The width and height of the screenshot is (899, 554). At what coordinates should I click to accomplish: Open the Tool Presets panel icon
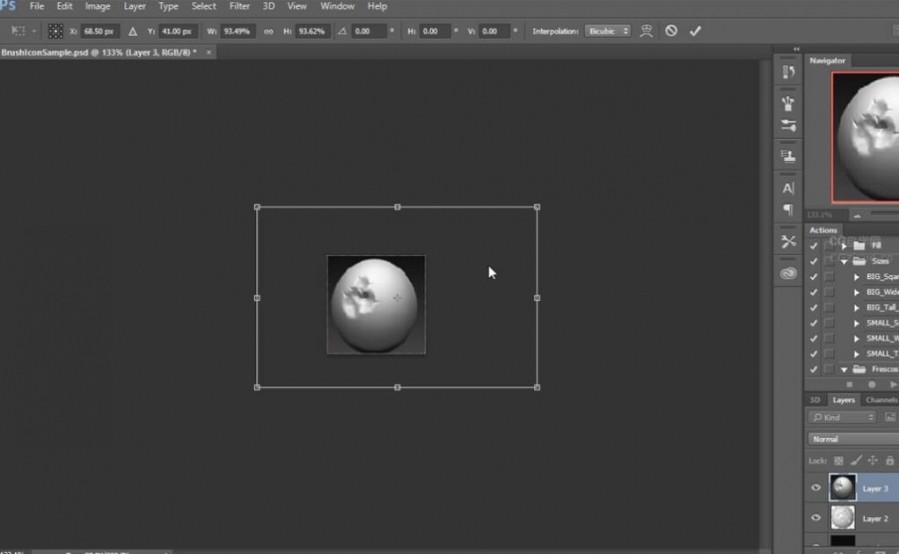coord(788,241)
